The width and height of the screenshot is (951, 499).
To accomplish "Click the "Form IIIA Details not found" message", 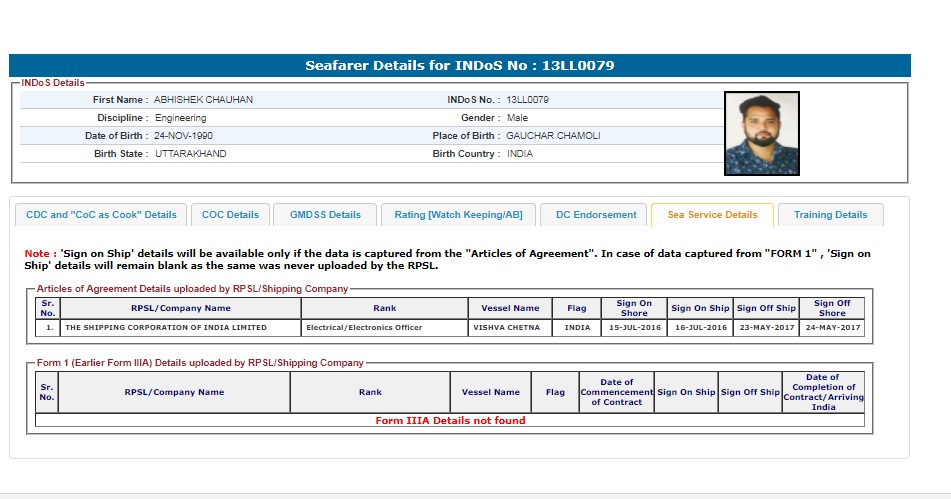I will click(x=450, y=421).
